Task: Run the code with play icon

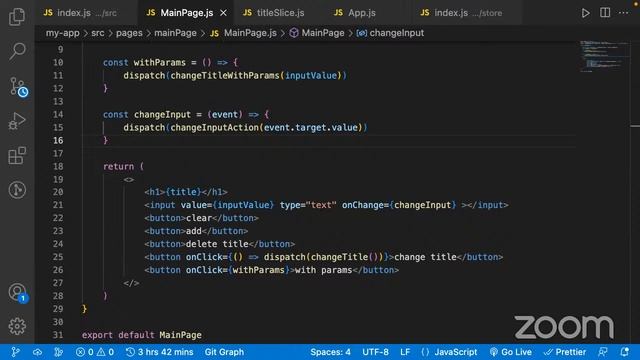Action: click(585, 13)
